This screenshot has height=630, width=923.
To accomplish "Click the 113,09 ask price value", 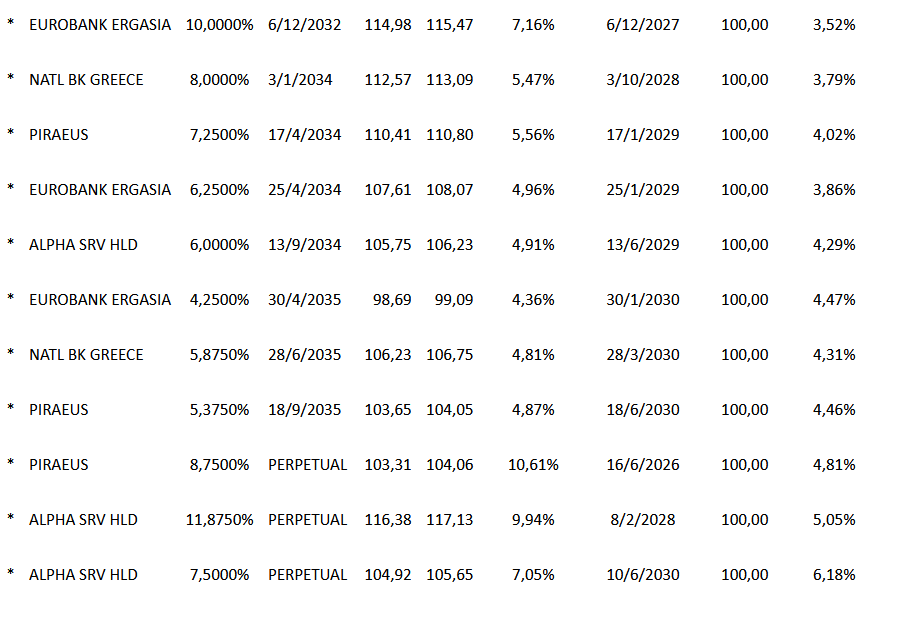I will pos(449,80).
